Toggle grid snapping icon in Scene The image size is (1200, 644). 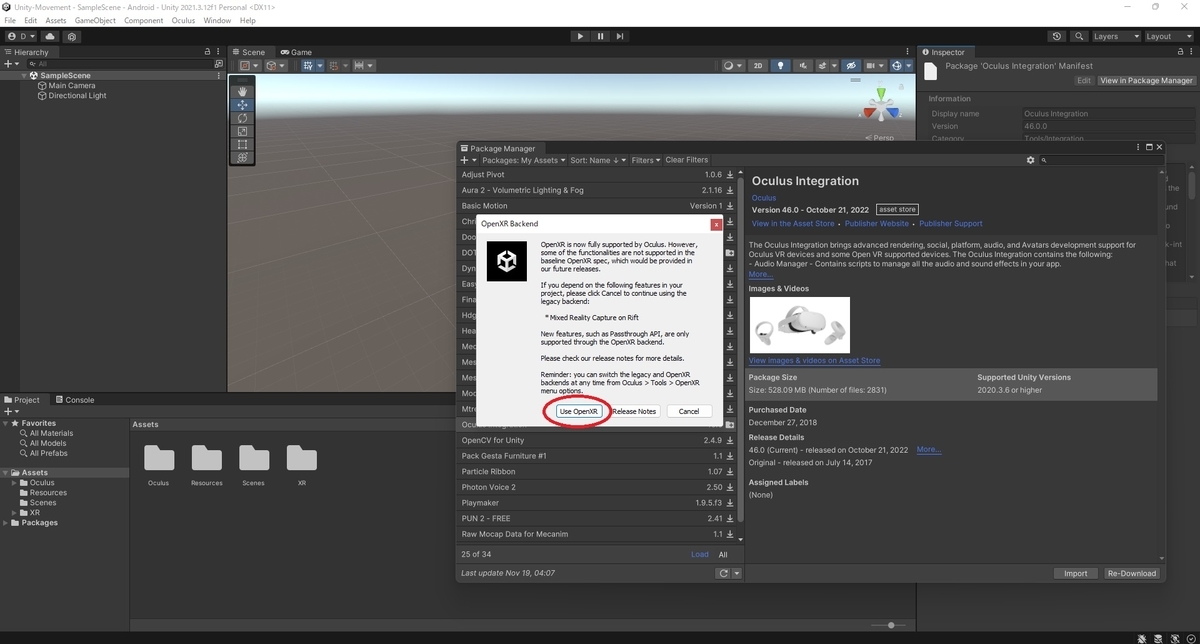pos(336,66)
